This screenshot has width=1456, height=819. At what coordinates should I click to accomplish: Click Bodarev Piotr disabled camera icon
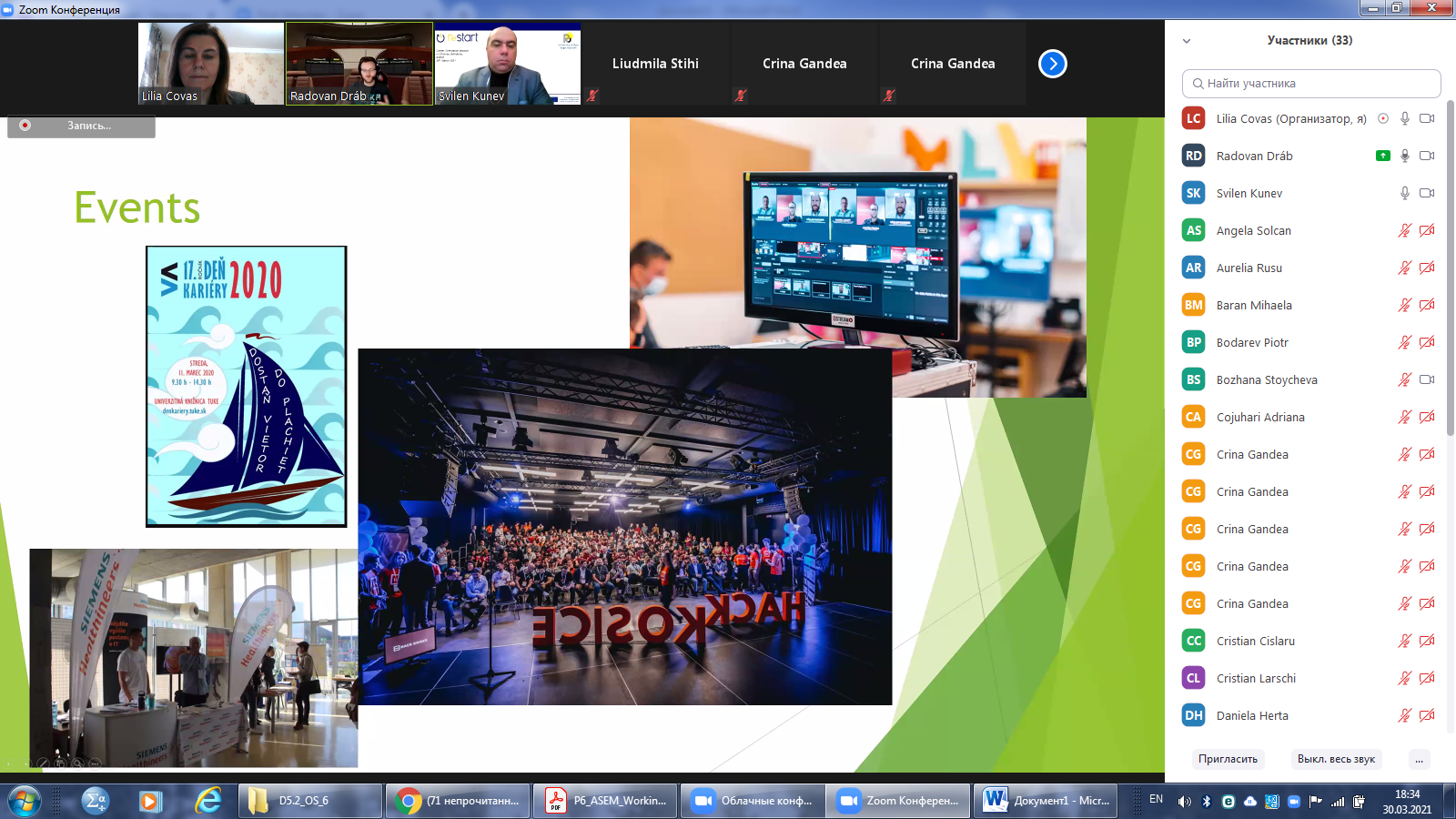(x=1427, y=342)
